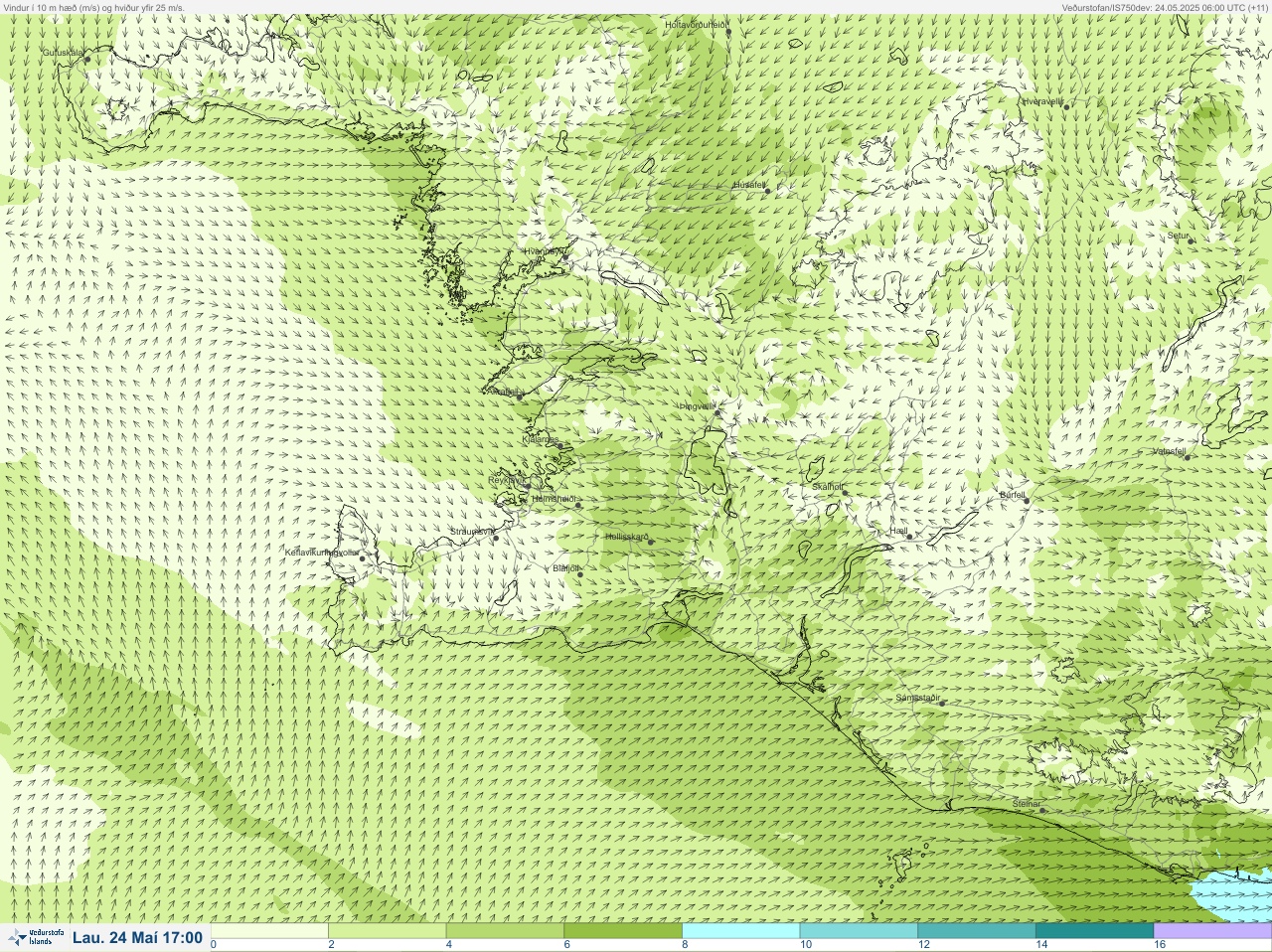The width and height of the screenshot is (1272, 952).
Task: Click the Holtavörðuheiði station label
Action: tap(696, 24)
